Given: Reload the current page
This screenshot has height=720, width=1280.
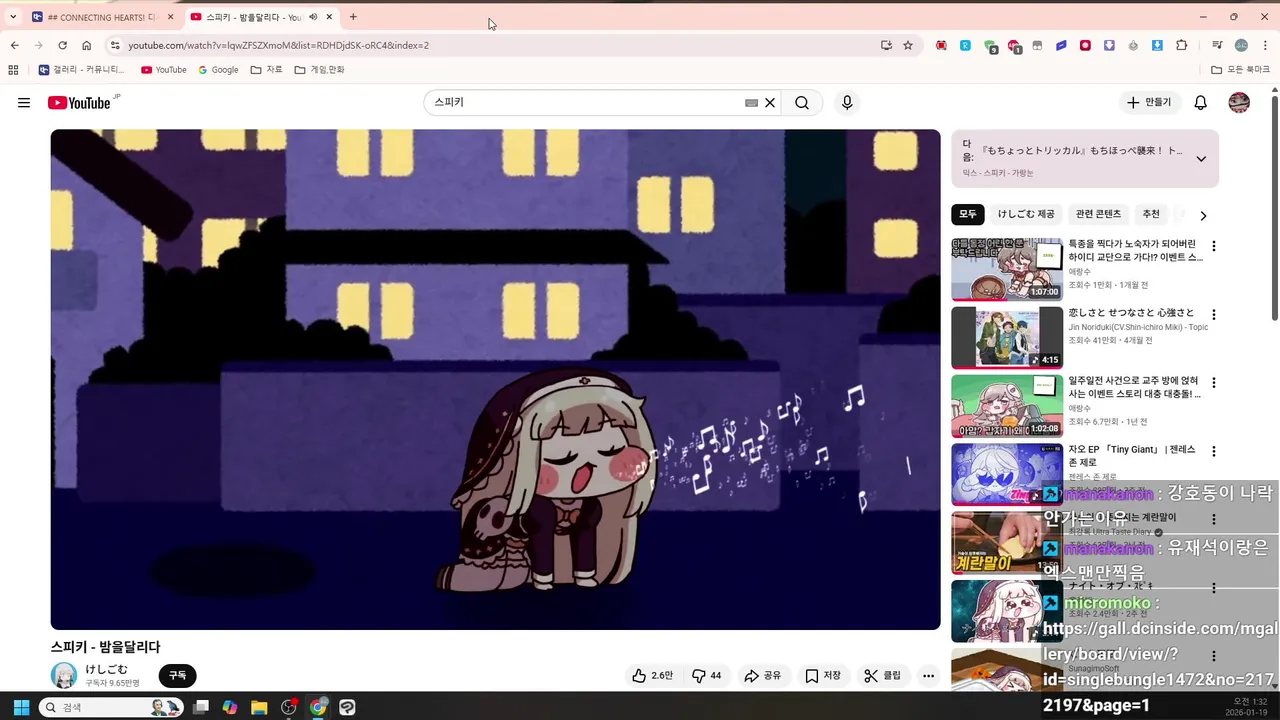Looking at the screenshot, I should point(62,45).
